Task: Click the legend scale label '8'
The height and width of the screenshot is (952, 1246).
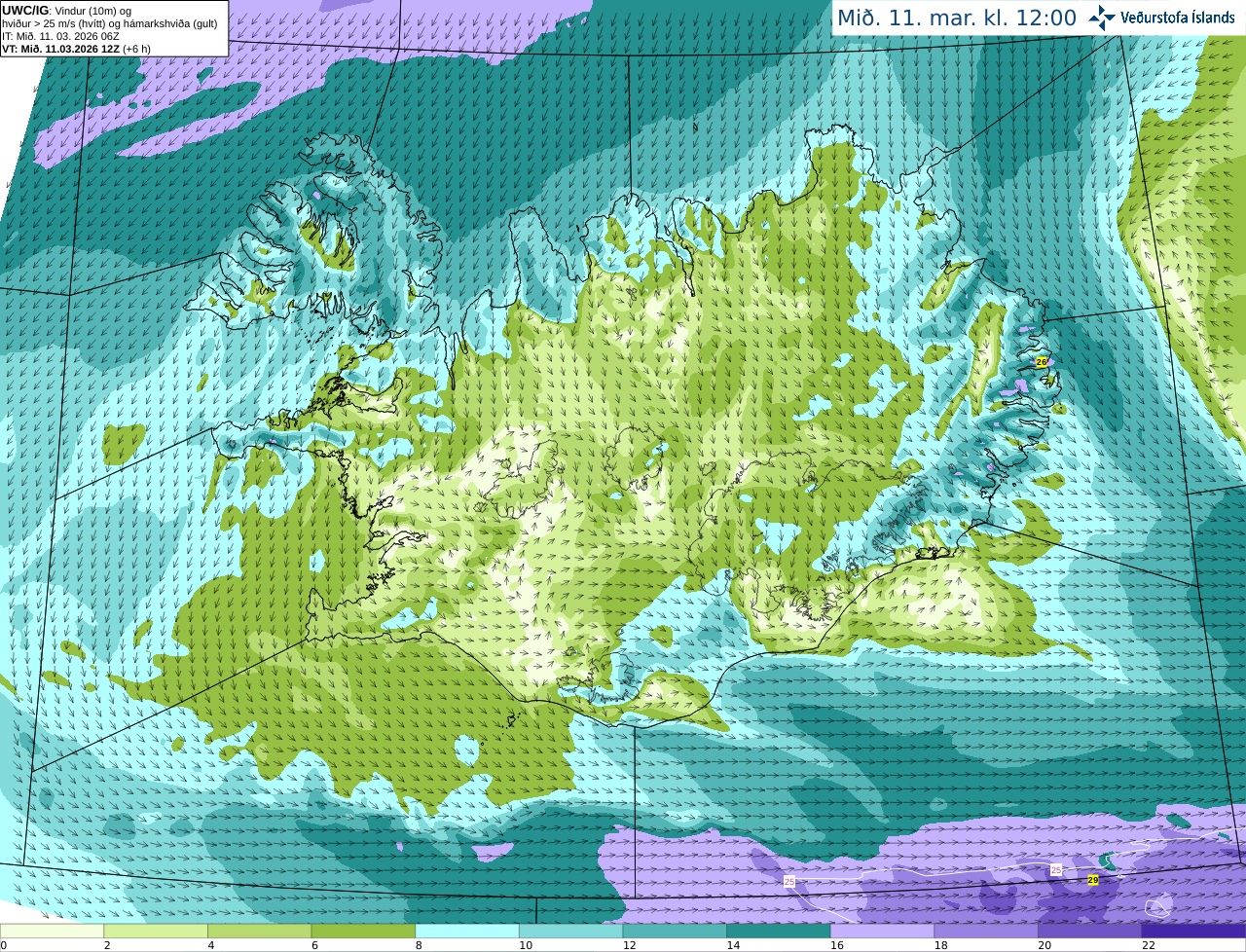Action: 419,945
